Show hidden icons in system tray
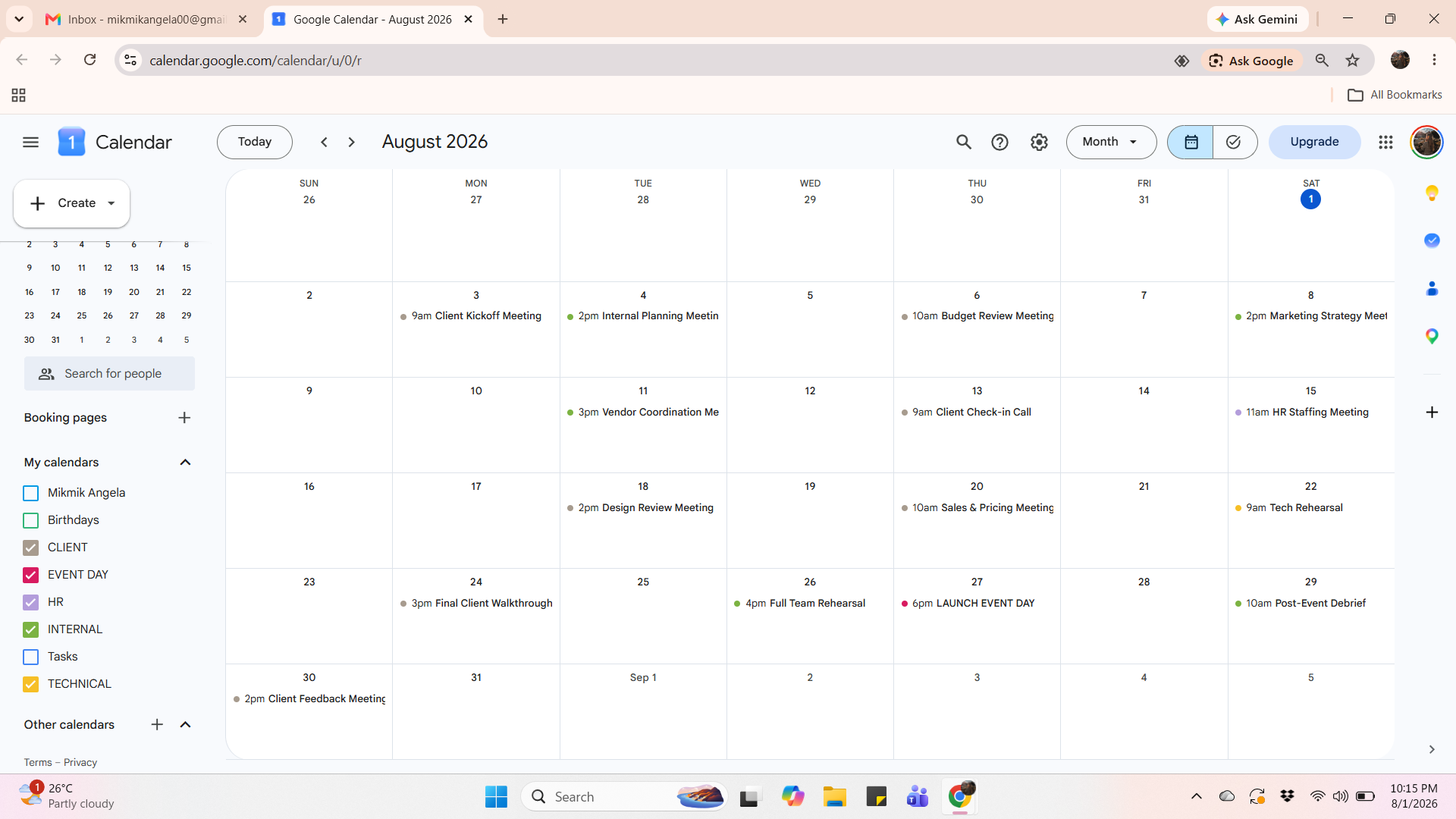The image size is (1456, 819). pyautogui.click(x=1197, y=796)
